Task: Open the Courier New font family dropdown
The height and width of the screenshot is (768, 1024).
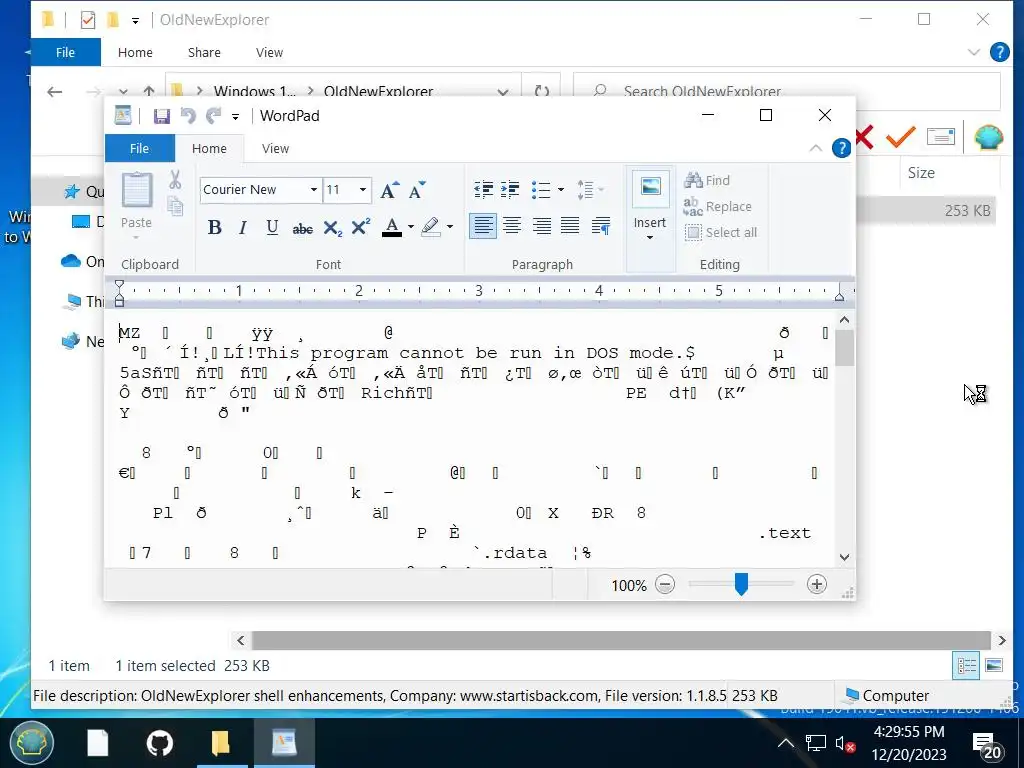Action: point(313,189)
